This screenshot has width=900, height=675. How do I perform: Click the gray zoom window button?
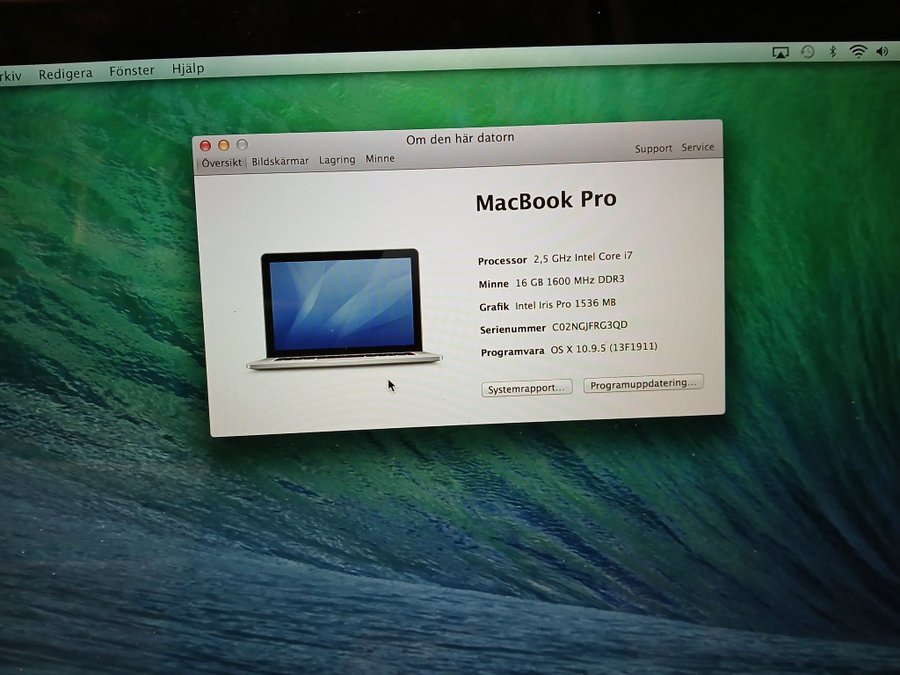click(x=242, y=145)
